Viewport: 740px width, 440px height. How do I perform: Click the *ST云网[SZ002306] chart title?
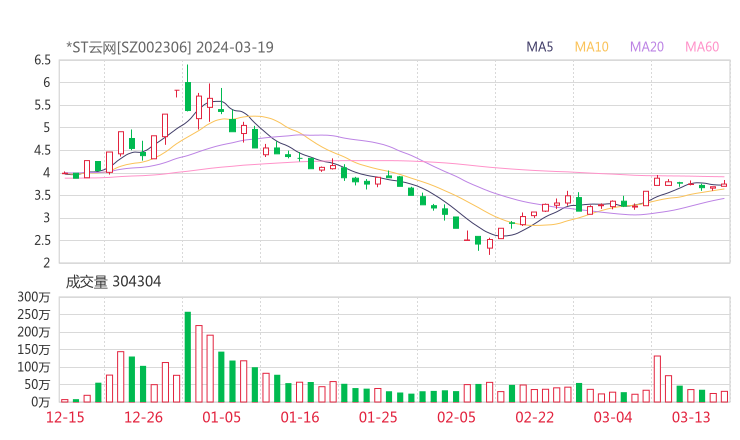170,47
